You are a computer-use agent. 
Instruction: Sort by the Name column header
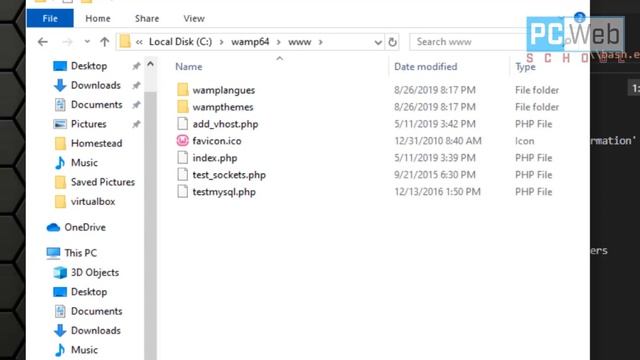point(189,67)
